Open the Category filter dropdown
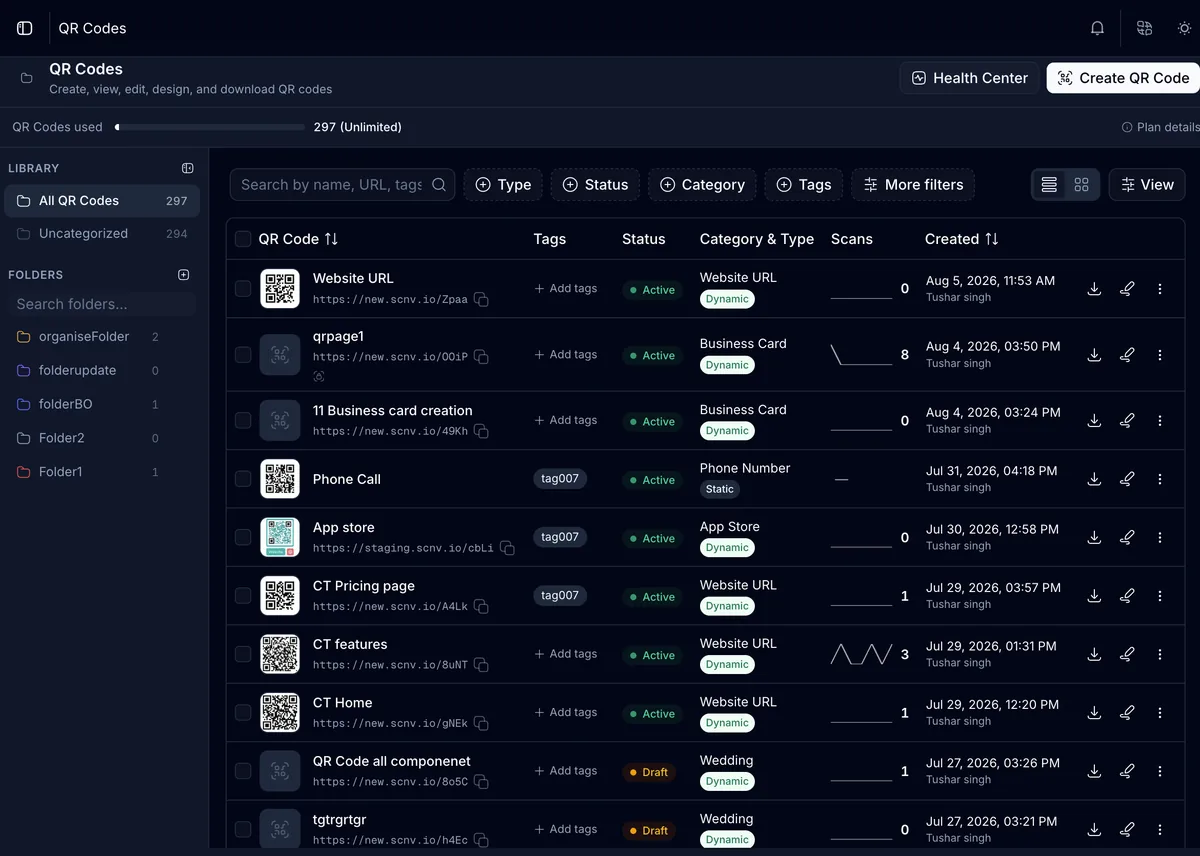The image size is (1200, 856). tap(703, 185)
